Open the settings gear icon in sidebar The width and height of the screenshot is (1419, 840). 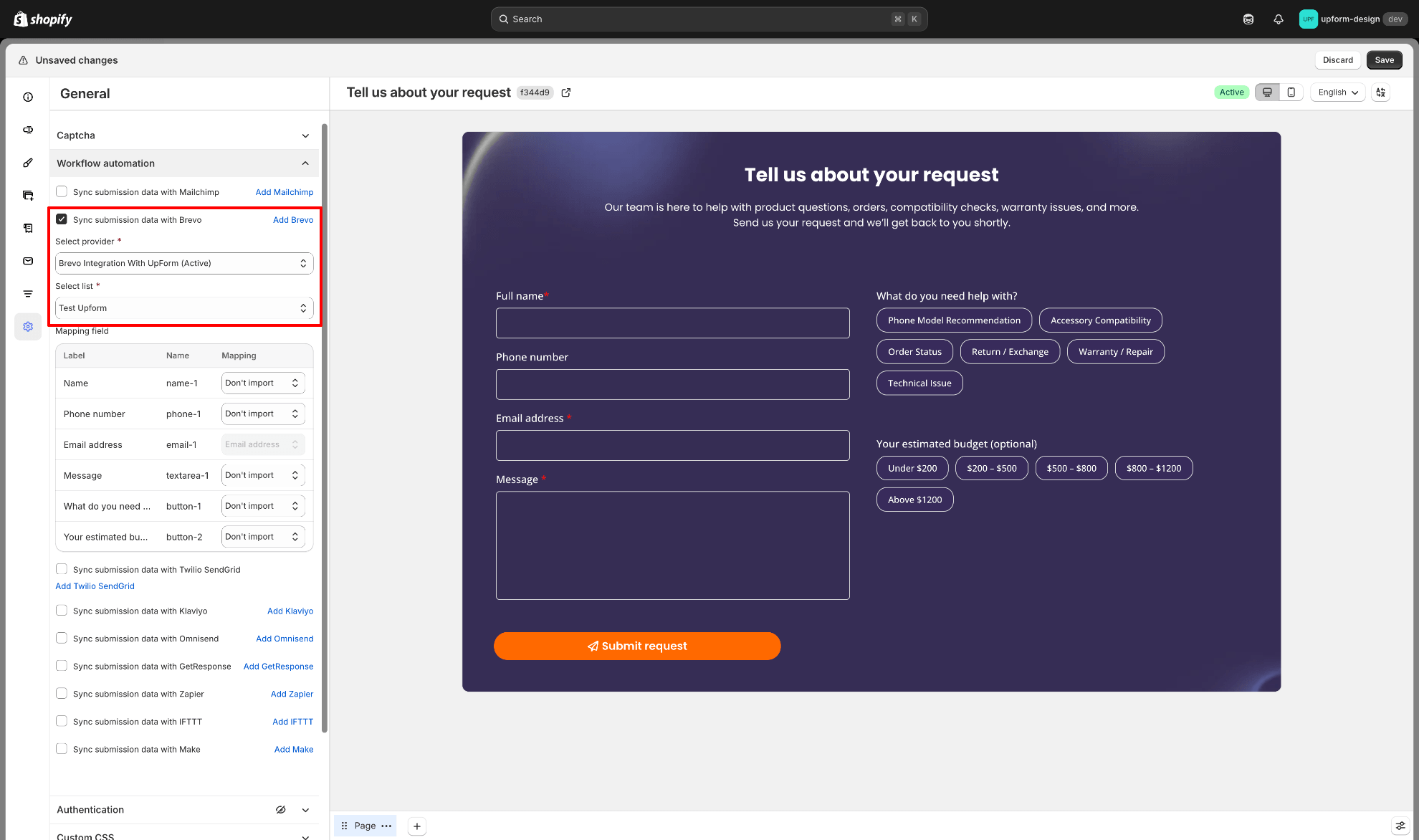[x=28, y=327]
